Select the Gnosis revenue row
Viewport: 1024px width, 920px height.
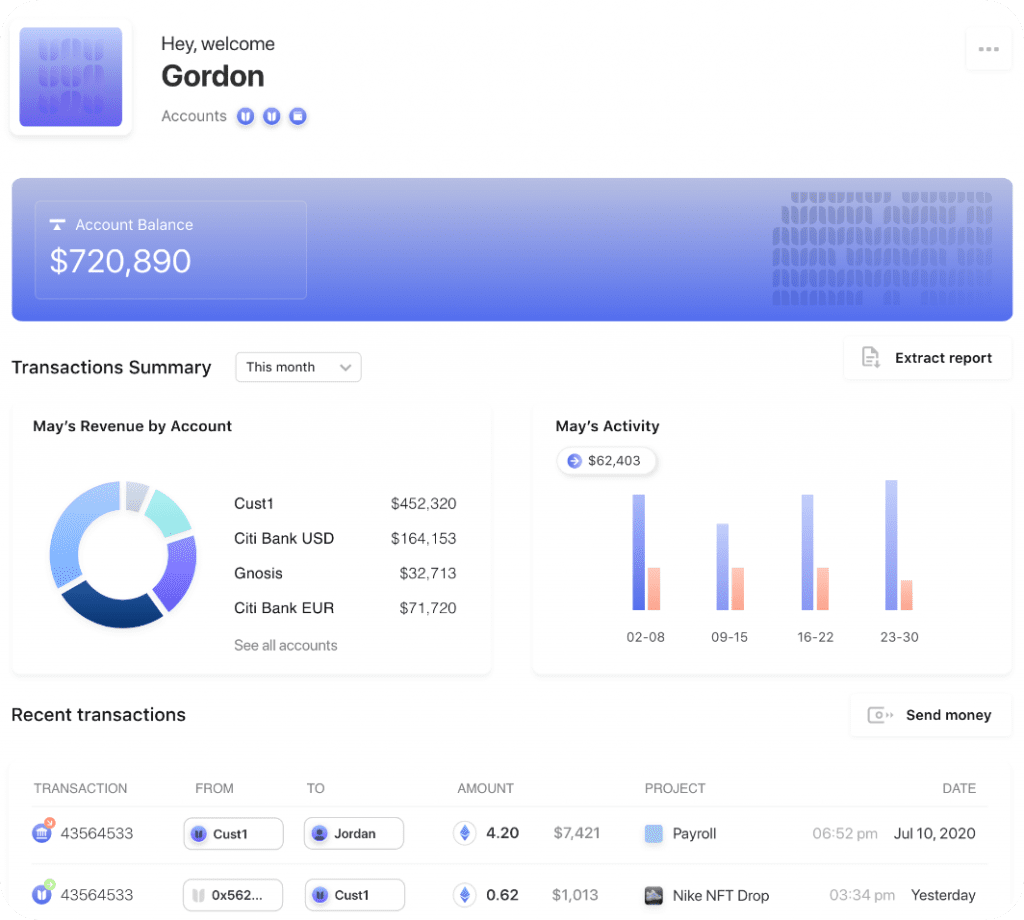click(345, 573)
